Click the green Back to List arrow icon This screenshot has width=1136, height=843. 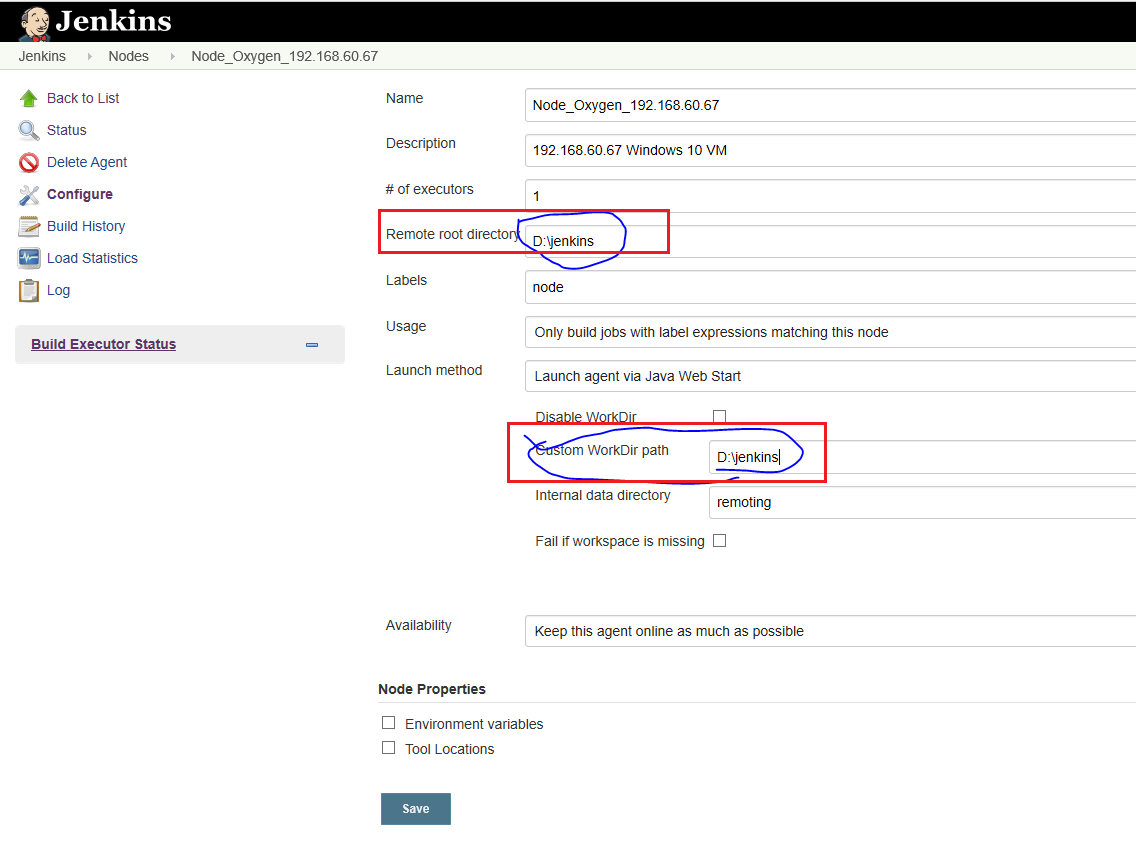click(29, 98)
